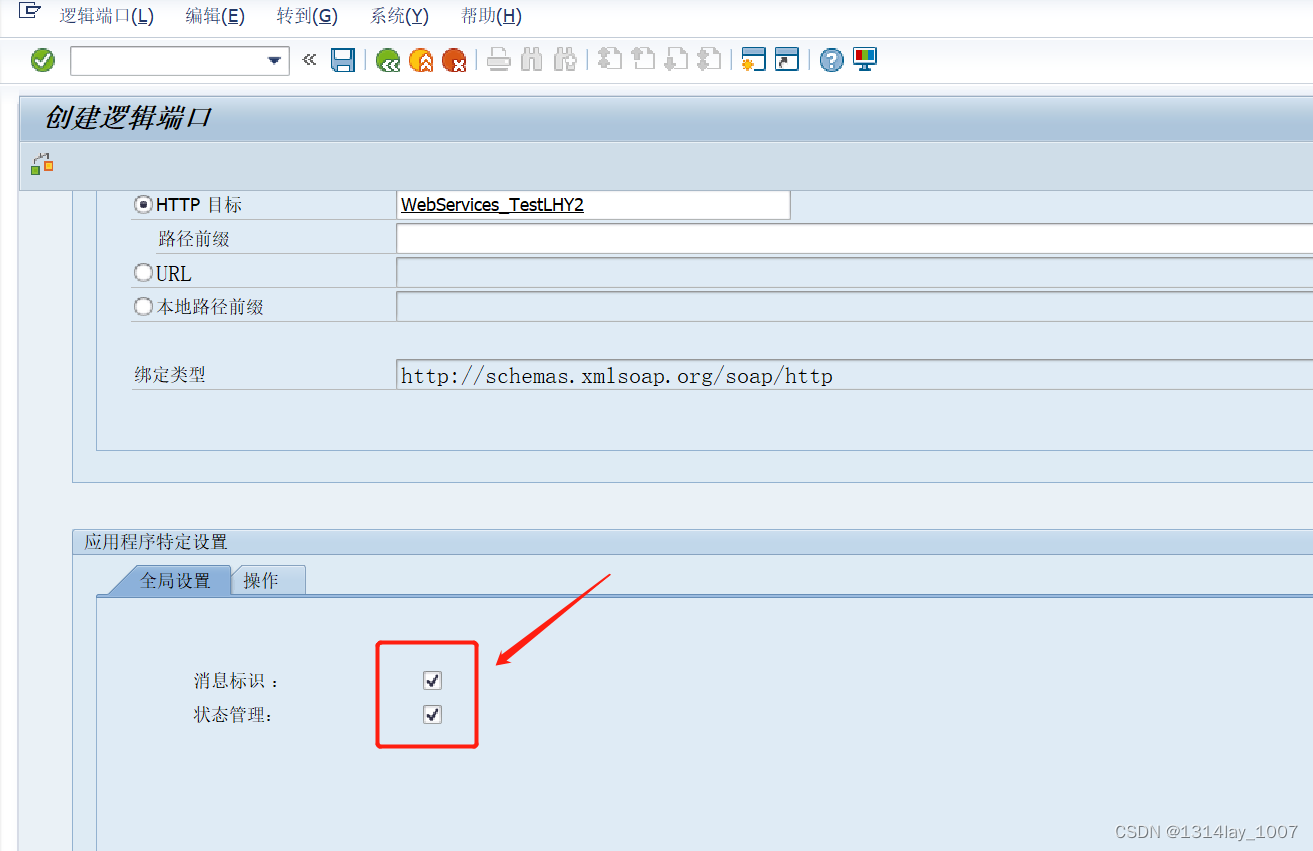Click the Previous Page icon
Viewport: 1313px width, 851px height.
click(x=643, y=60)
